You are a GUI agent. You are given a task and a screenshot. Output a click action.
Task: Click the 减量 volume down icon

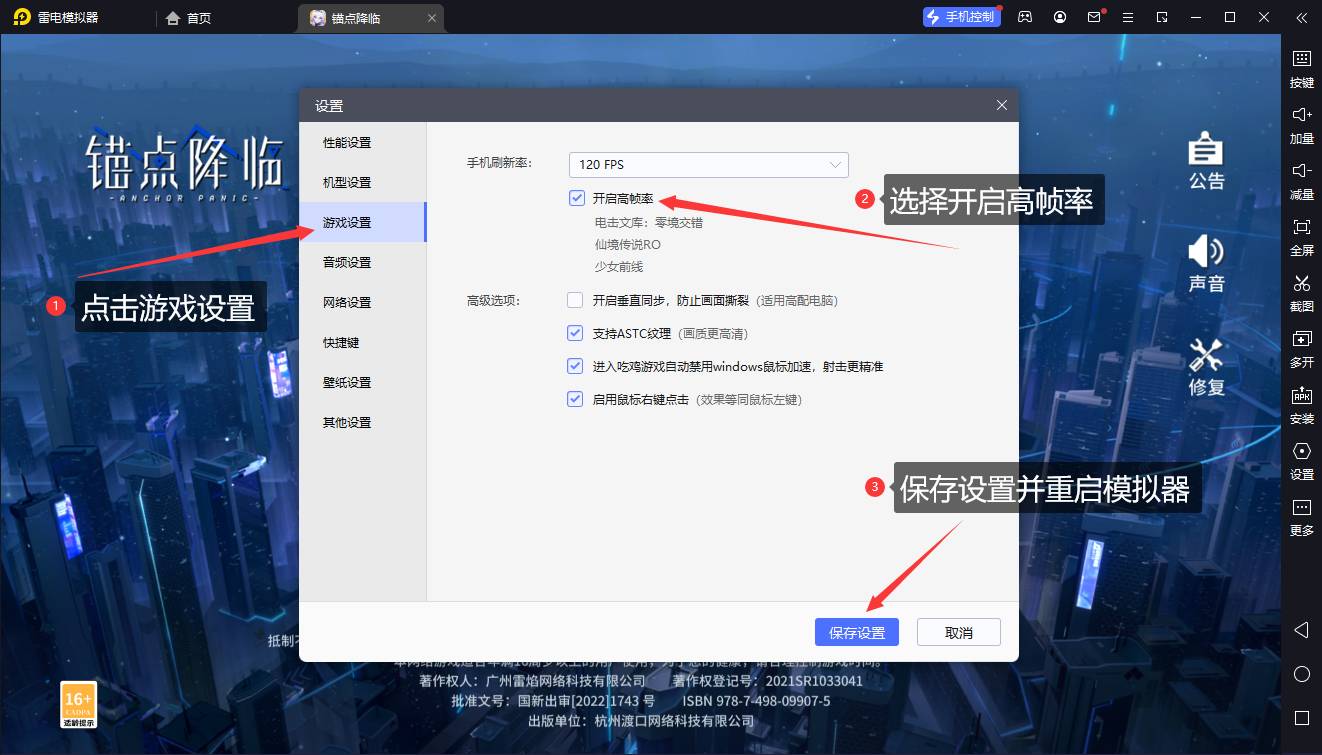(x=1301, y=171)
